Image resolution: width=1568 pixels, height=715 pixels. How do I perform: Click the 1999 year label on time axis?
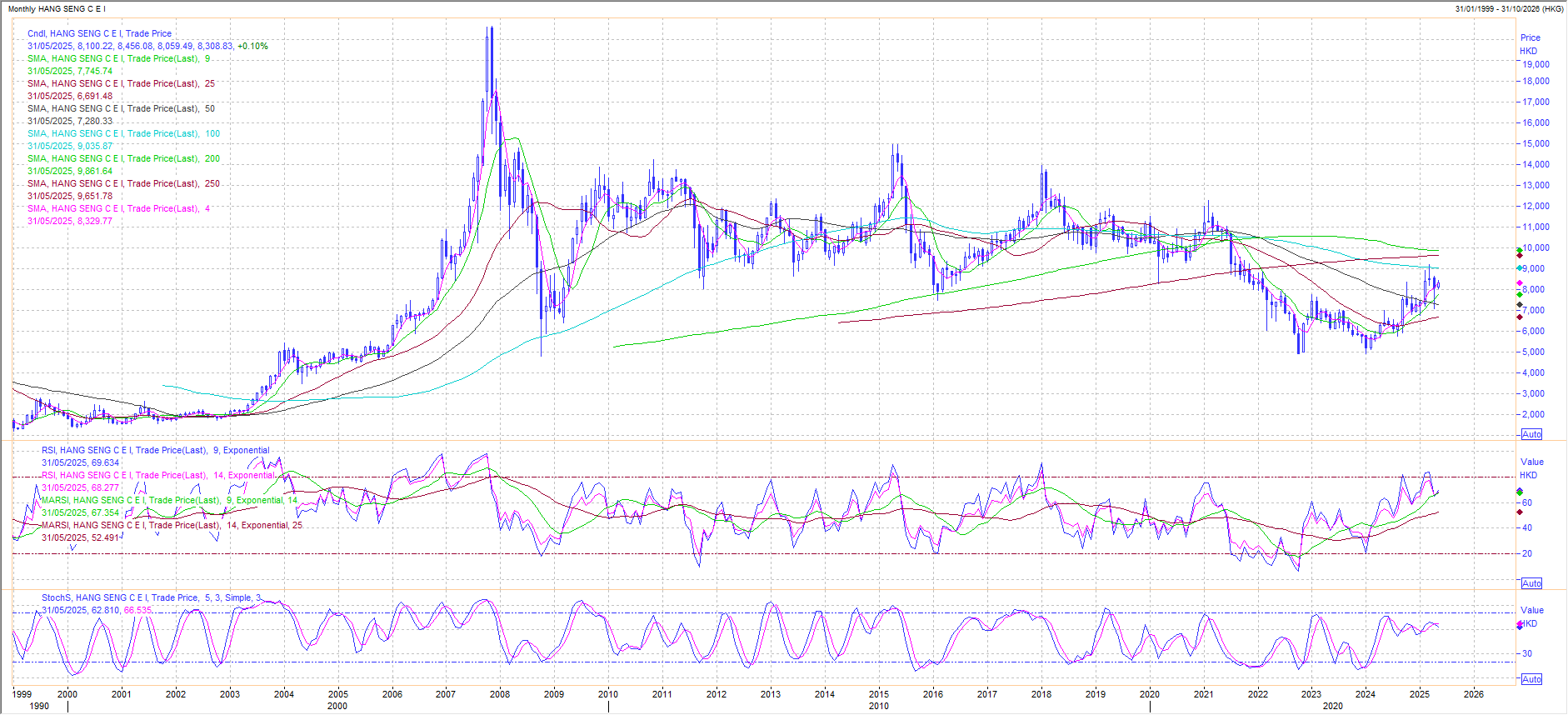[x=22, y=694]
